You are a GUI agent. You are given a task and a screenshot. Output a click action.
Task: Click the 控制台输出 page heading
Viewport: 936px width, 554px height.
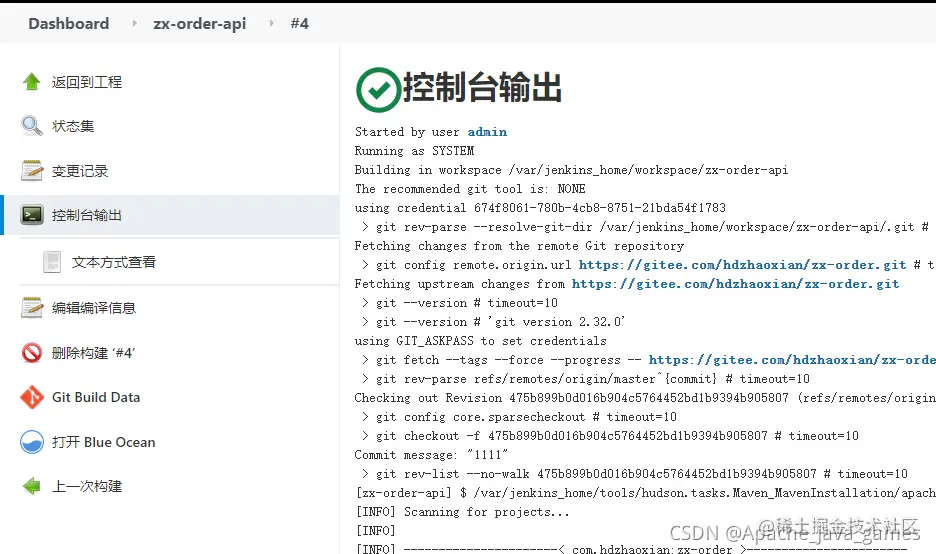(482, 88)
